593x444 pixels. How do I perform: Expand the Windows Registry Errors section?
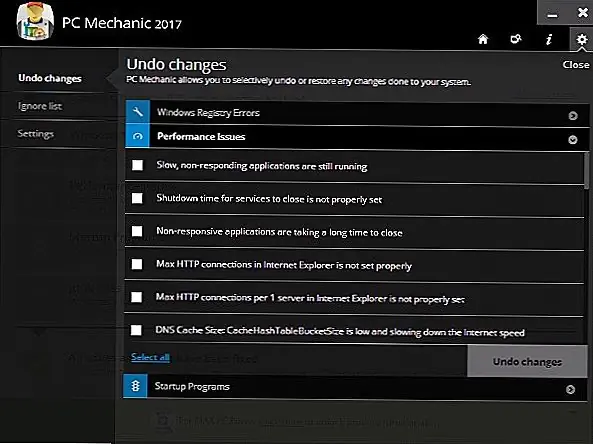(573, 115)
